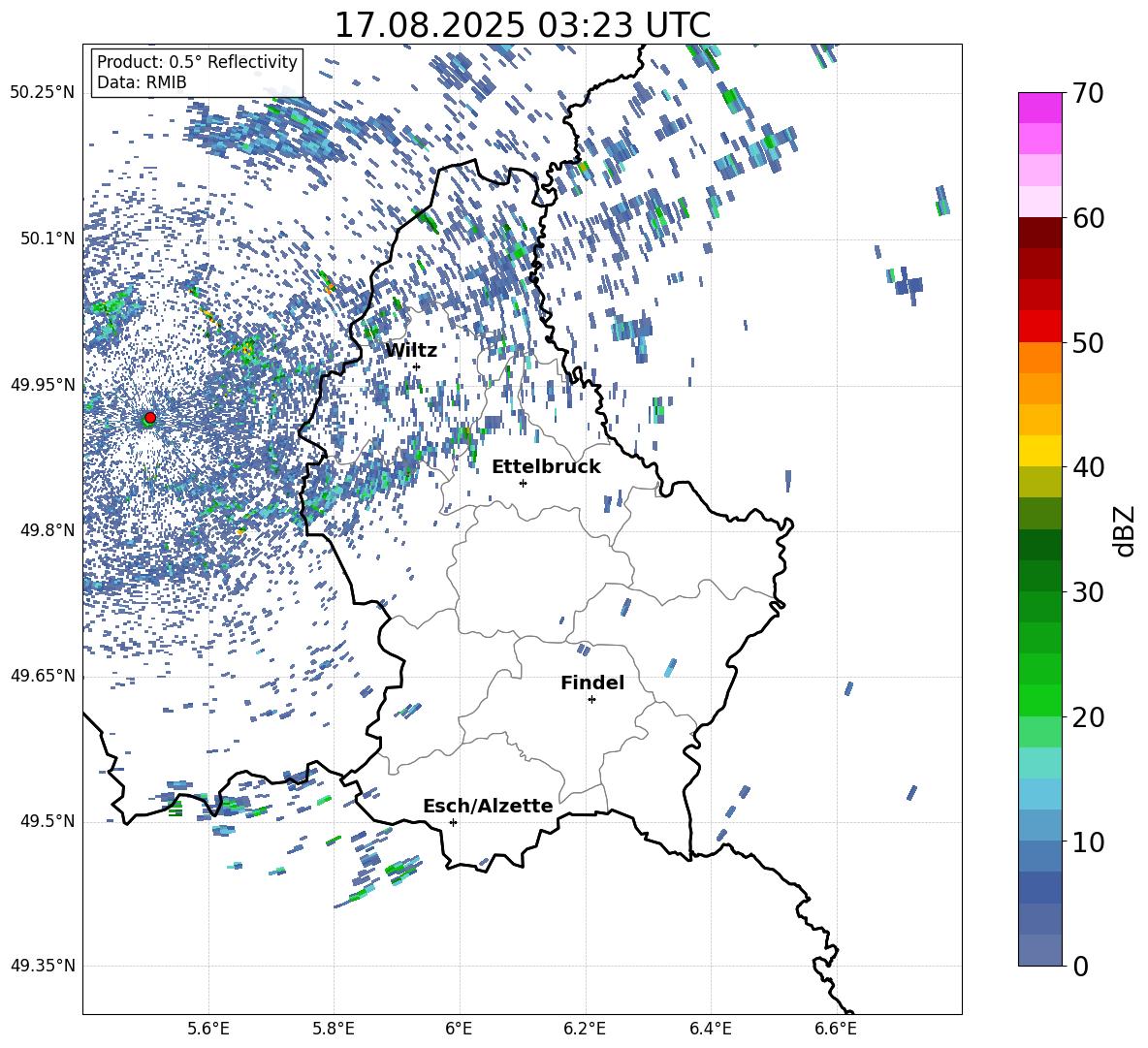Viewport: 1148px width, 1048px height.
Task: Click the dark green 32-35 dBZ color band
Action: click(x=1039, y=545)
